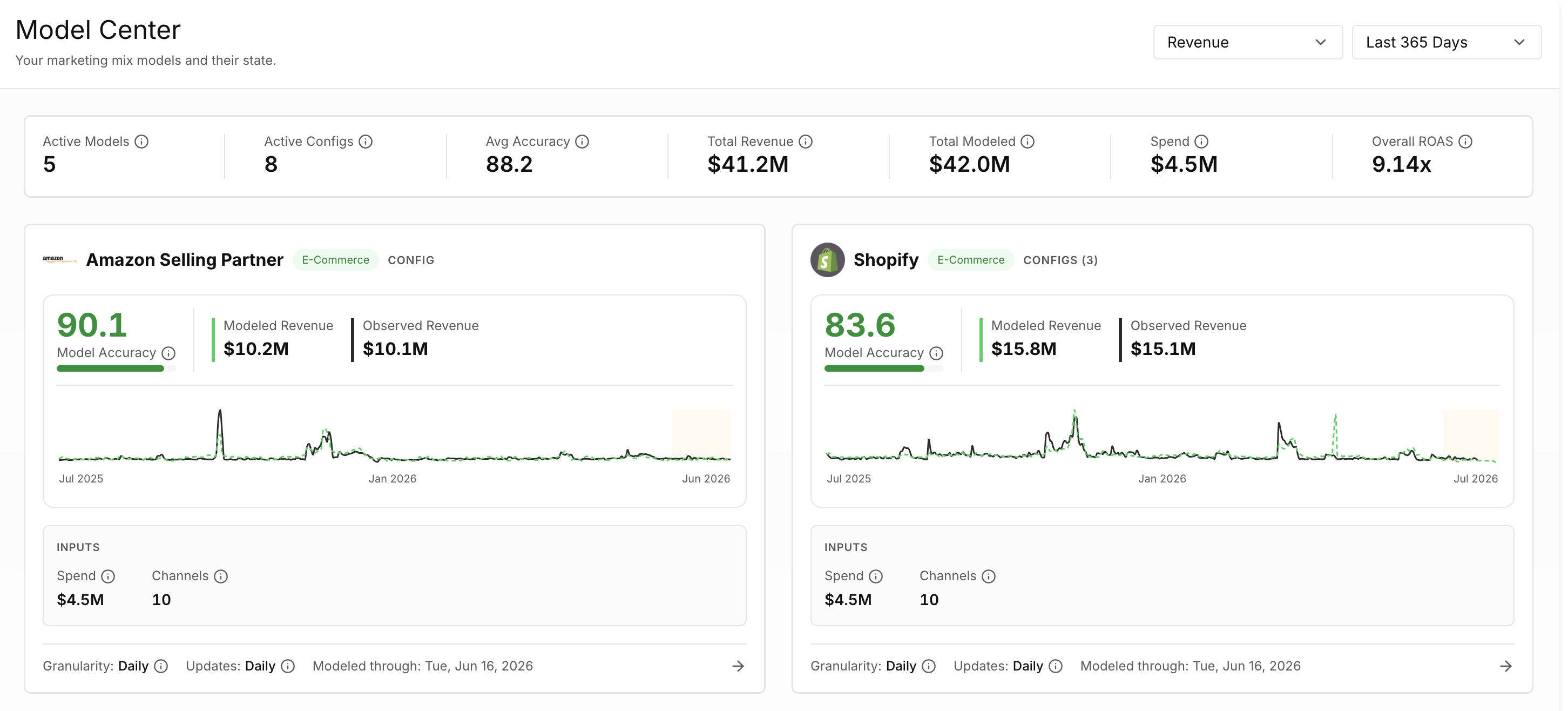
Task: Click the Total Revenue info icon
Action: (805, 142)
